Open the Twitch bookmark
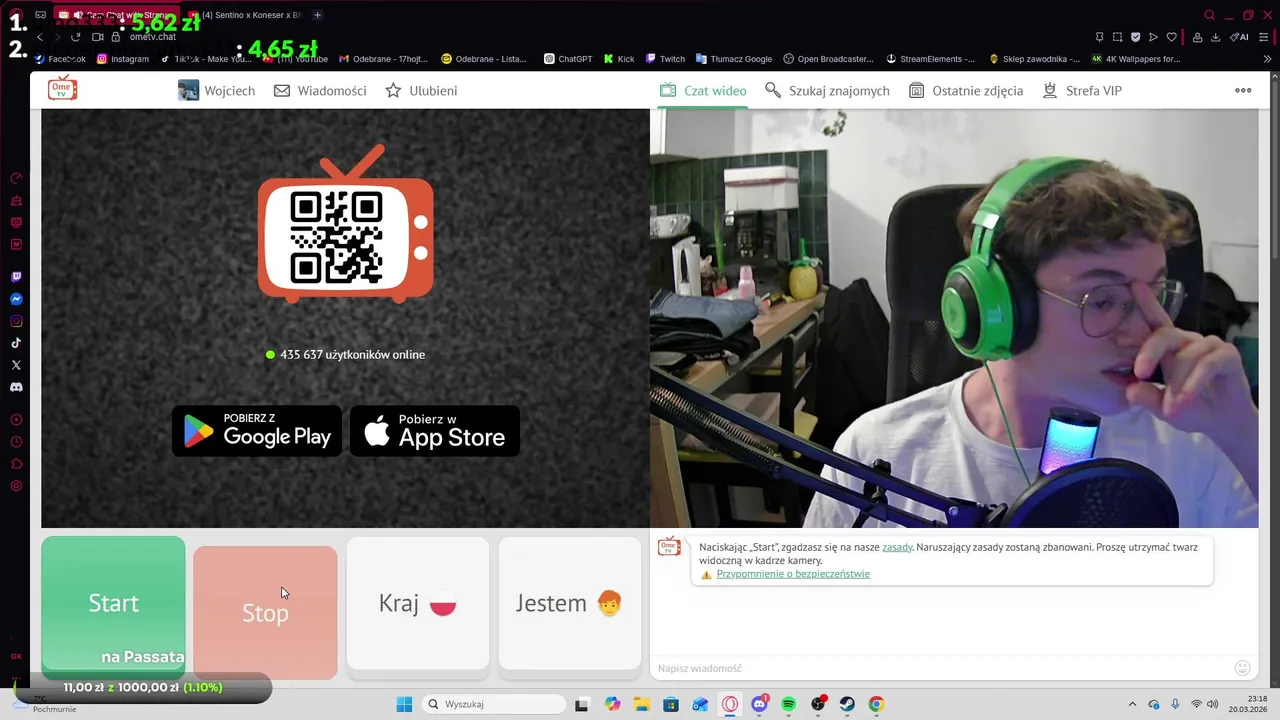1280x720 pixels. click(x=666, y=59)
